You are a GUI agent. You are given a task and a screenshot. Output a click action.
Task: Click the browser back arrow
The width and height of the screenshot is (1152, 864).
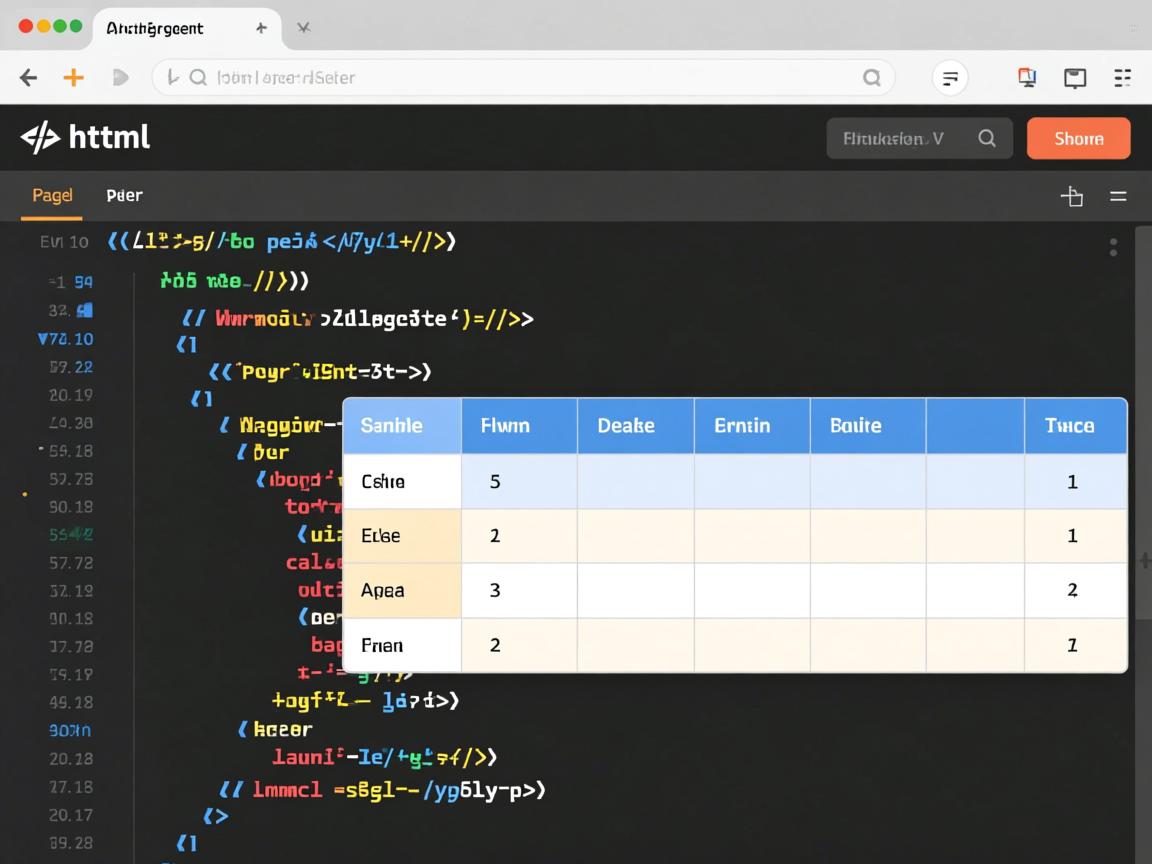29,78
